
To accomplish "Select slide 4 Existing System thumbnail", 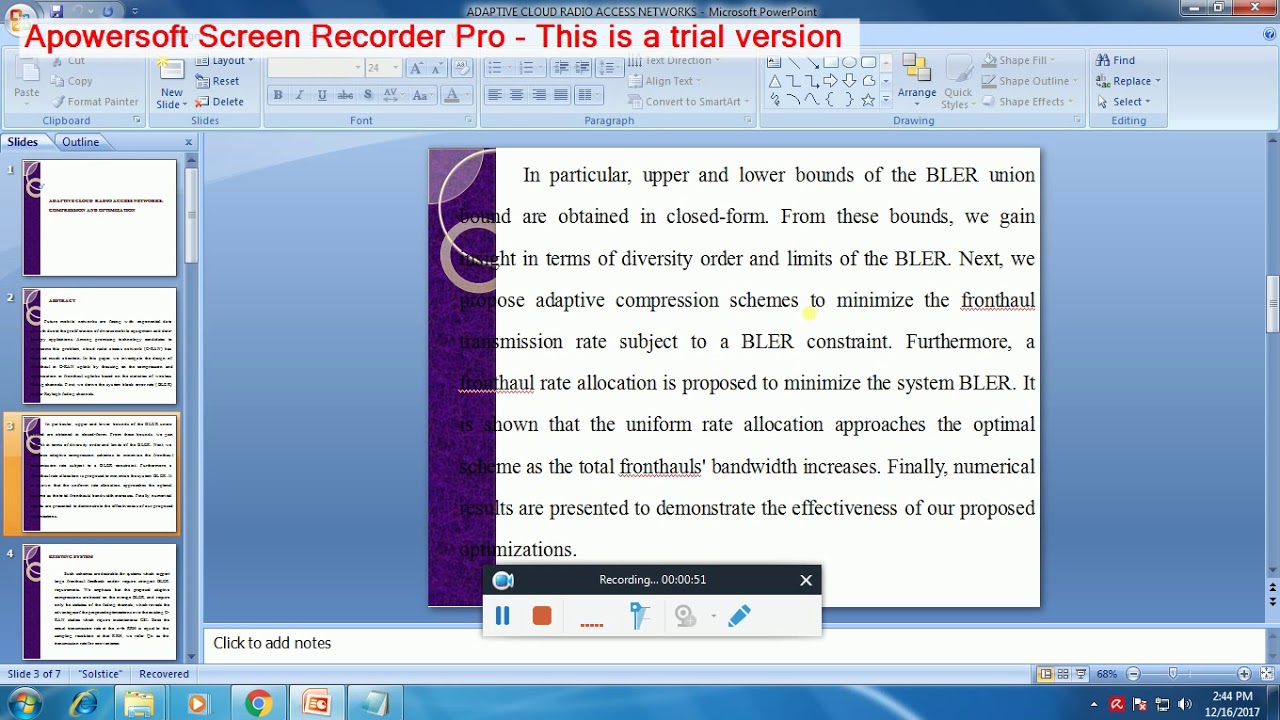I will [x=100, y=602].
